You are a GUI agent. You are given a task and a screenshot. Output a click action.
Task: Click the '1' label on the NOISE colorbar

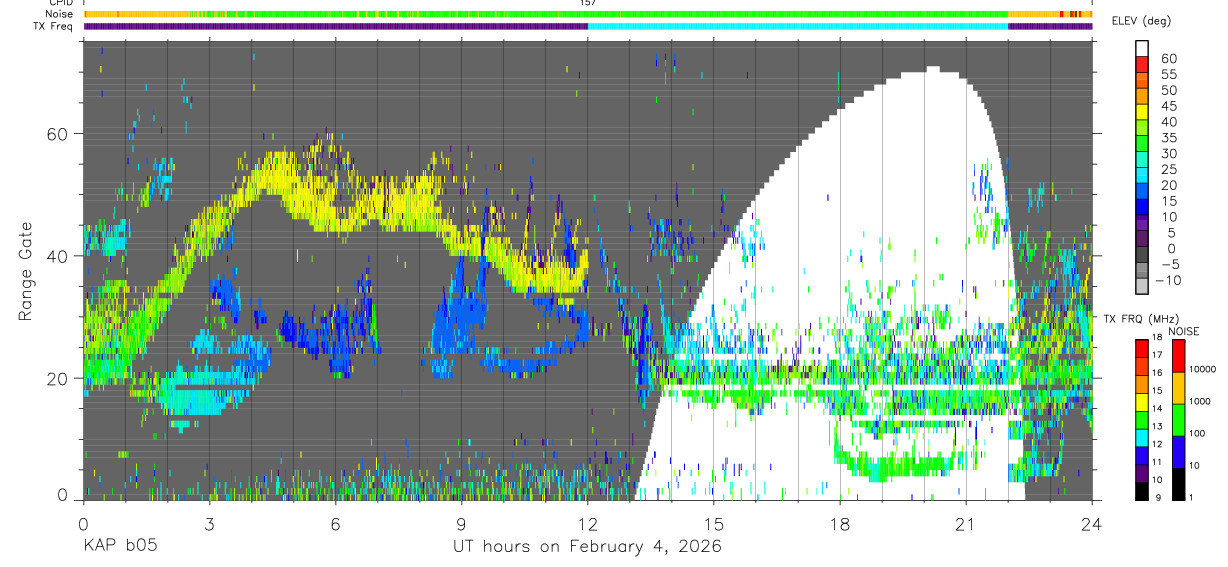(x=1193, y=497)
